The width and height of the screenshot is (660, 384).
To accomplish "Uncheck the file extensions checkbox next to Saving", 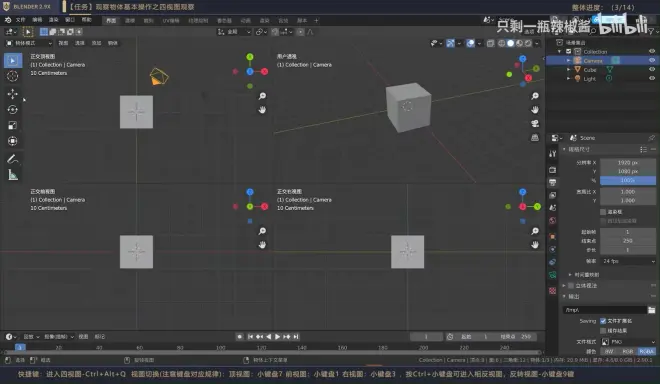I will click(603, 321).
